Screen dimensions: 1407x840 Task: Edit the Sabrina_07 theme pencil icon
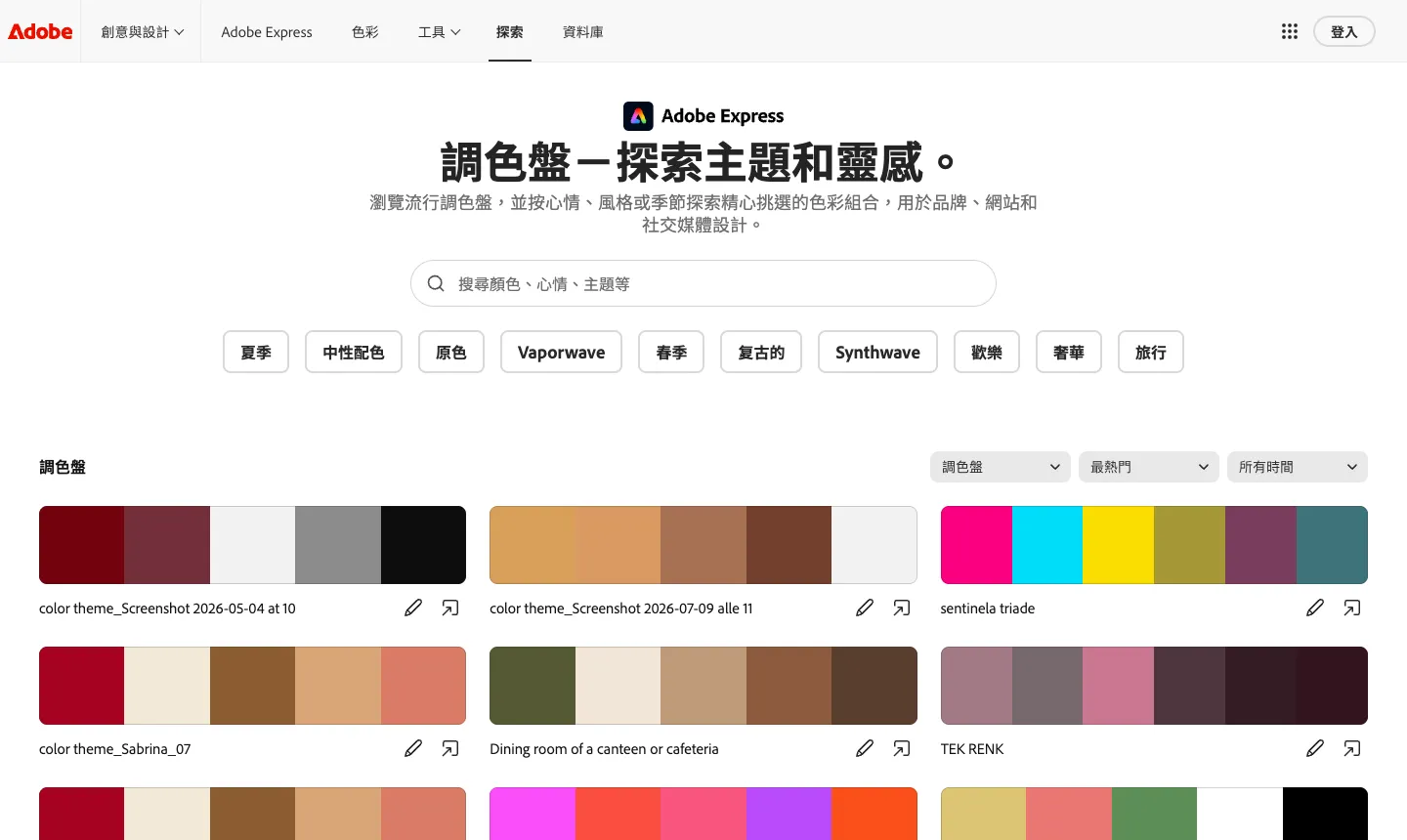click(x=413, y=748)
